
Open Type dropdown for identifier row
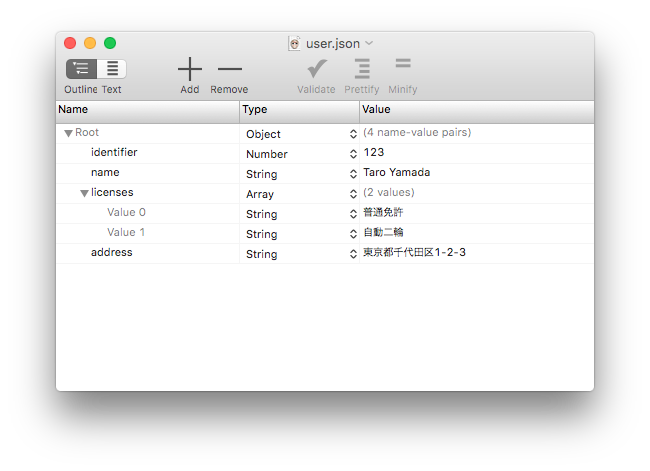click(353, 154)
